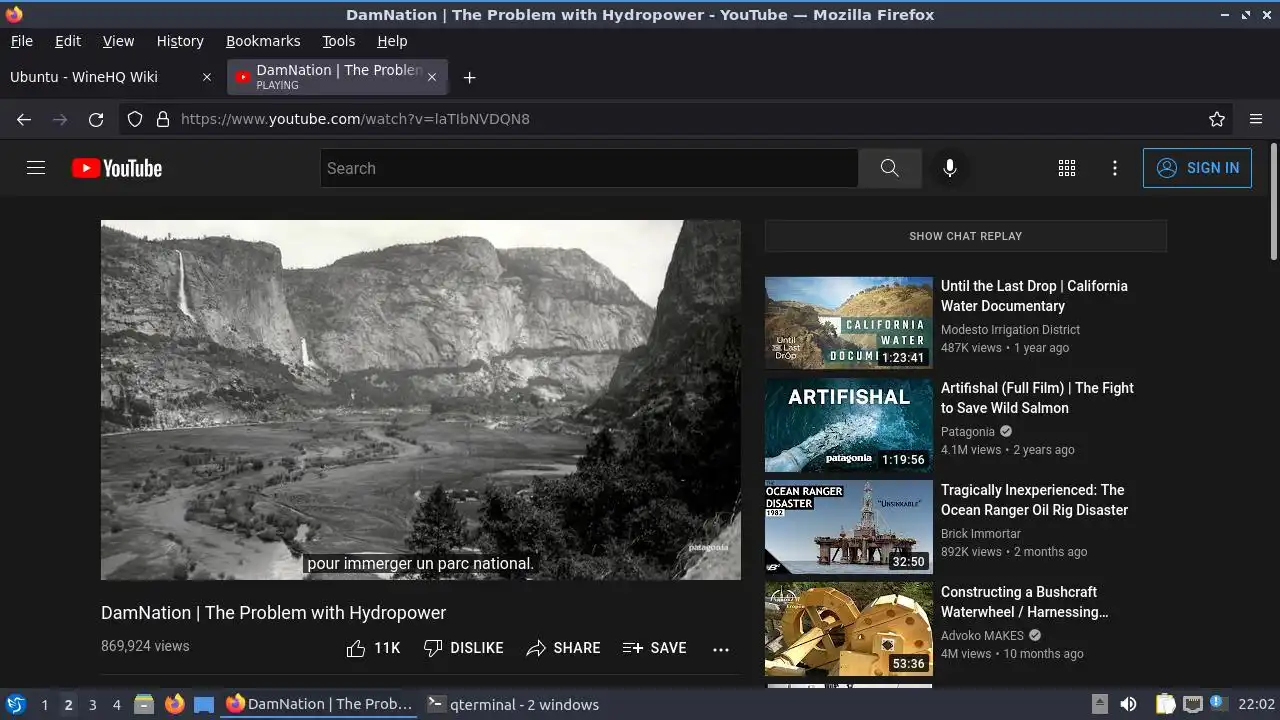Close the Ubuntu WineHQ Wiki tab
1280x720 pixels.
coord(207,77)
